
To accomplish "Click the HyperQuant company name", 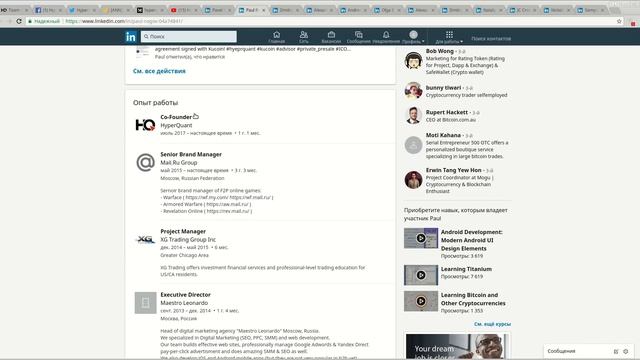I will click(176, 125).
